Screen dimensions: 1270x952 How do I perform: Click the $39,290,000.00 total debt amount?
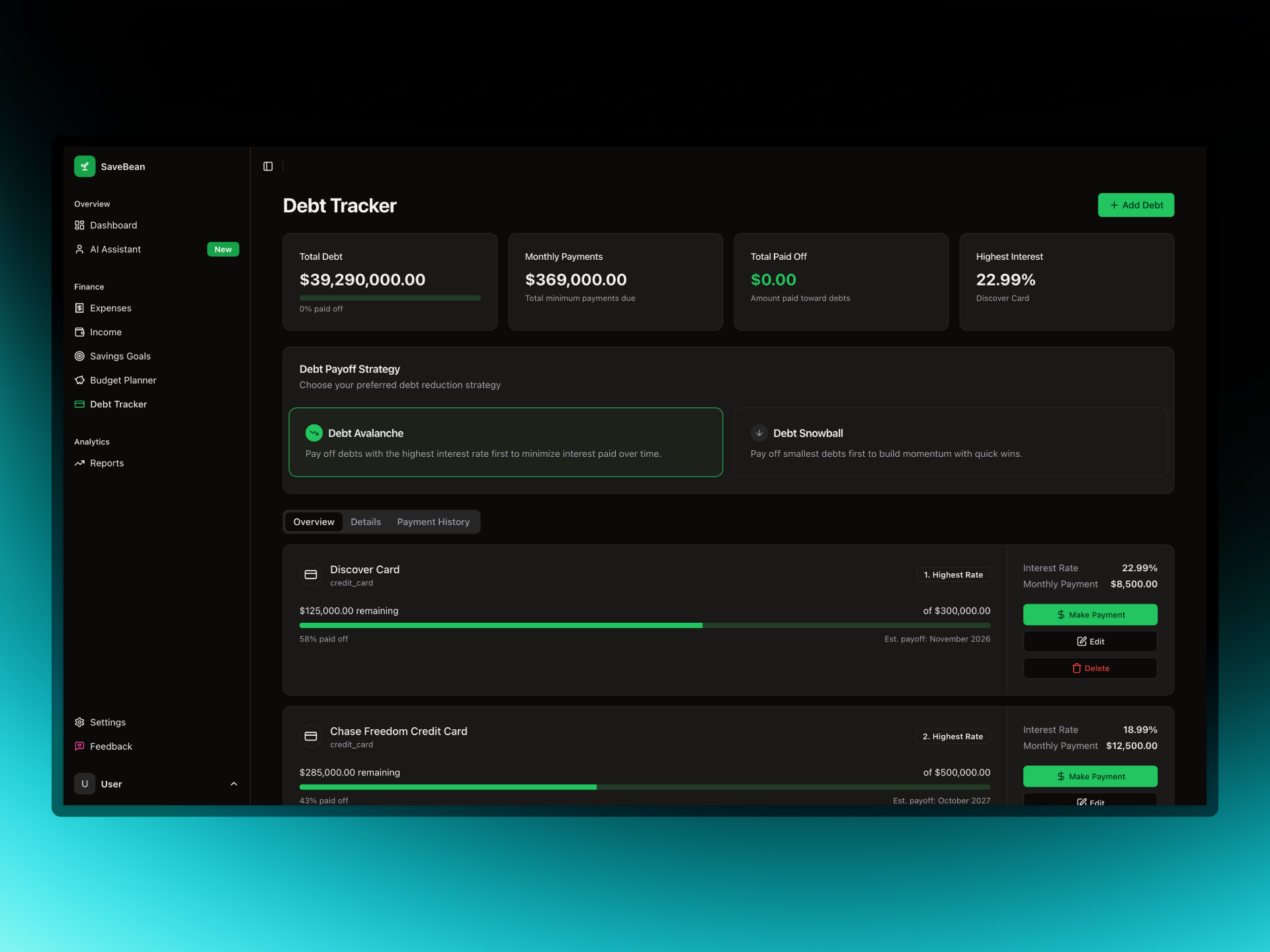click(x=362, y=280)
